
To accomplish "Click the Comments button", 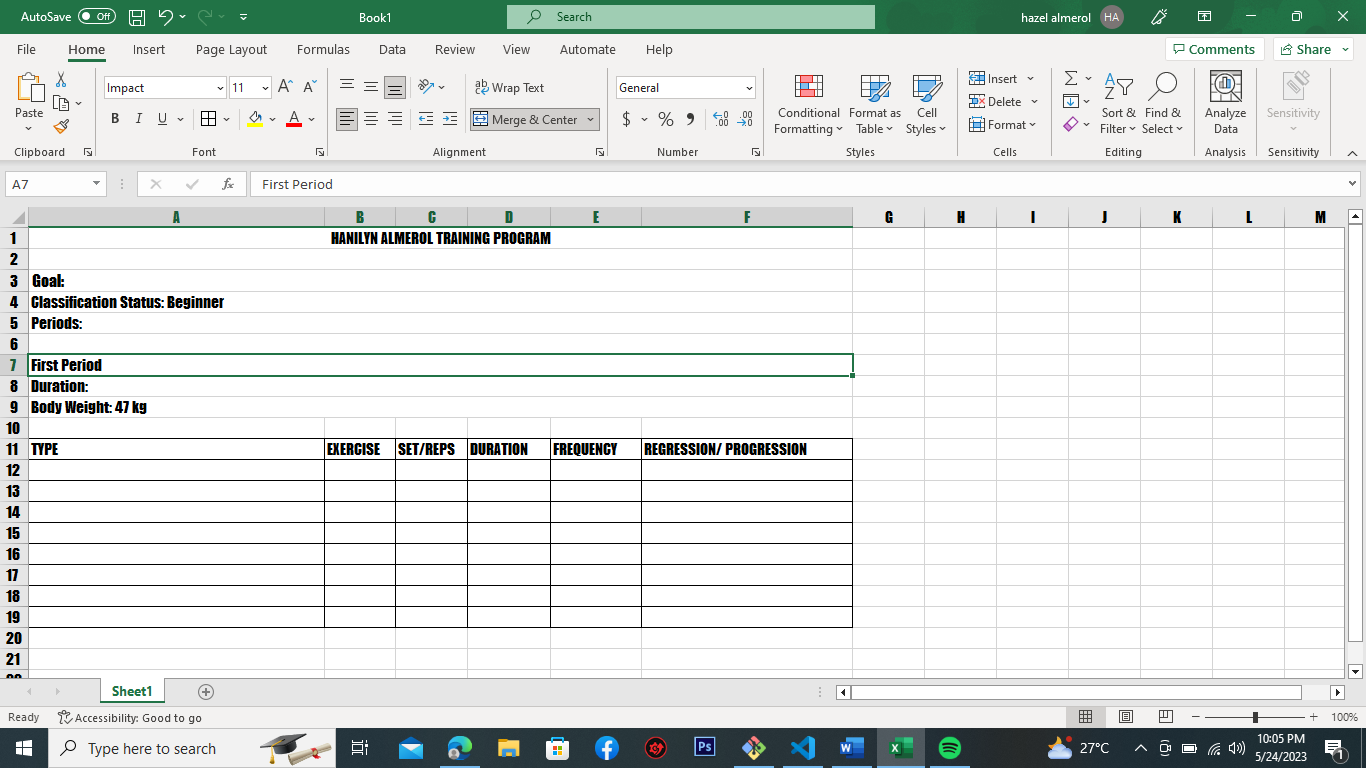I will (1214, 49).
